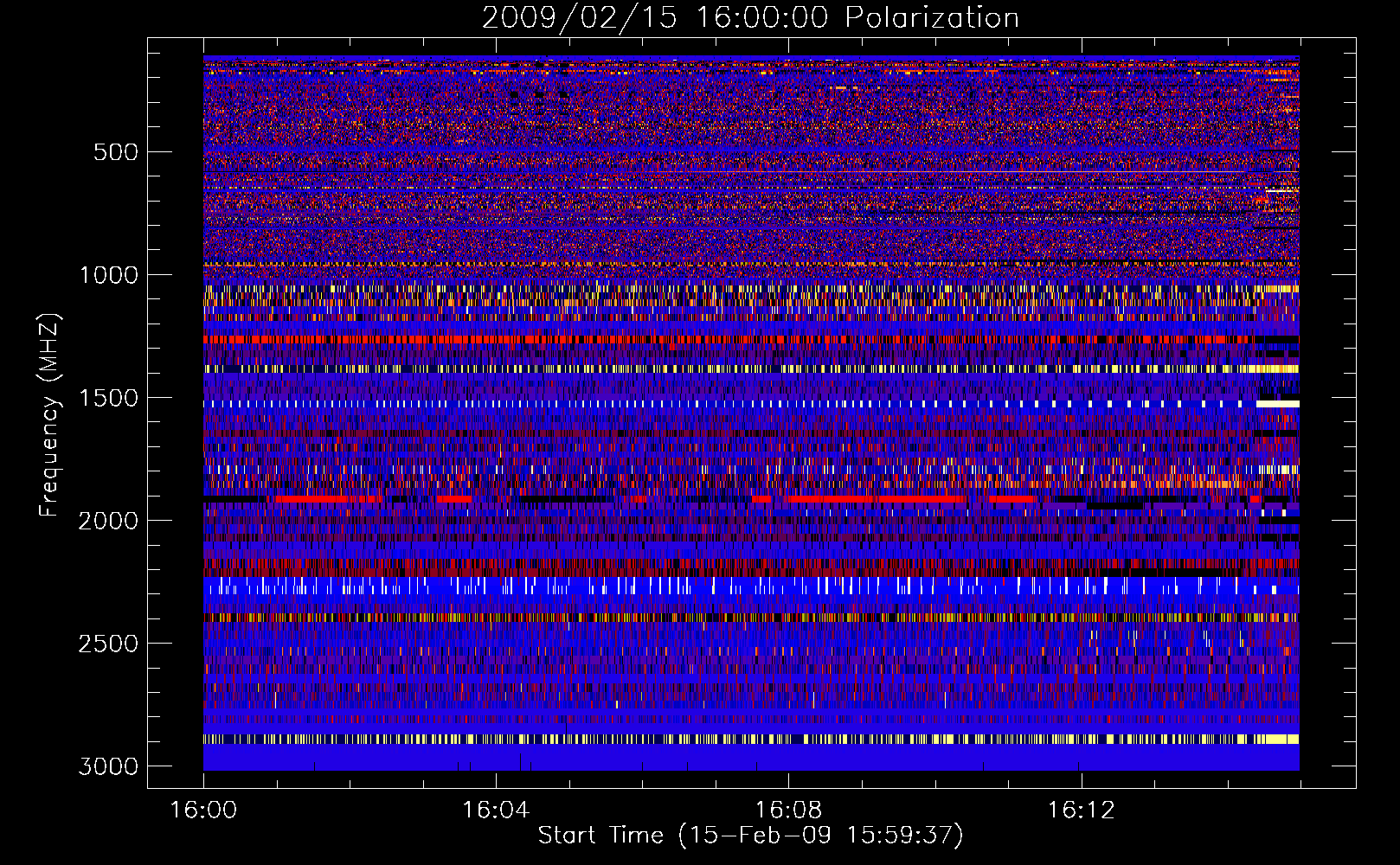Click the 16:12 time tick label
Image resolution: width=1400 pixels, height=865 pixels.
click(x=1081, y=811)
